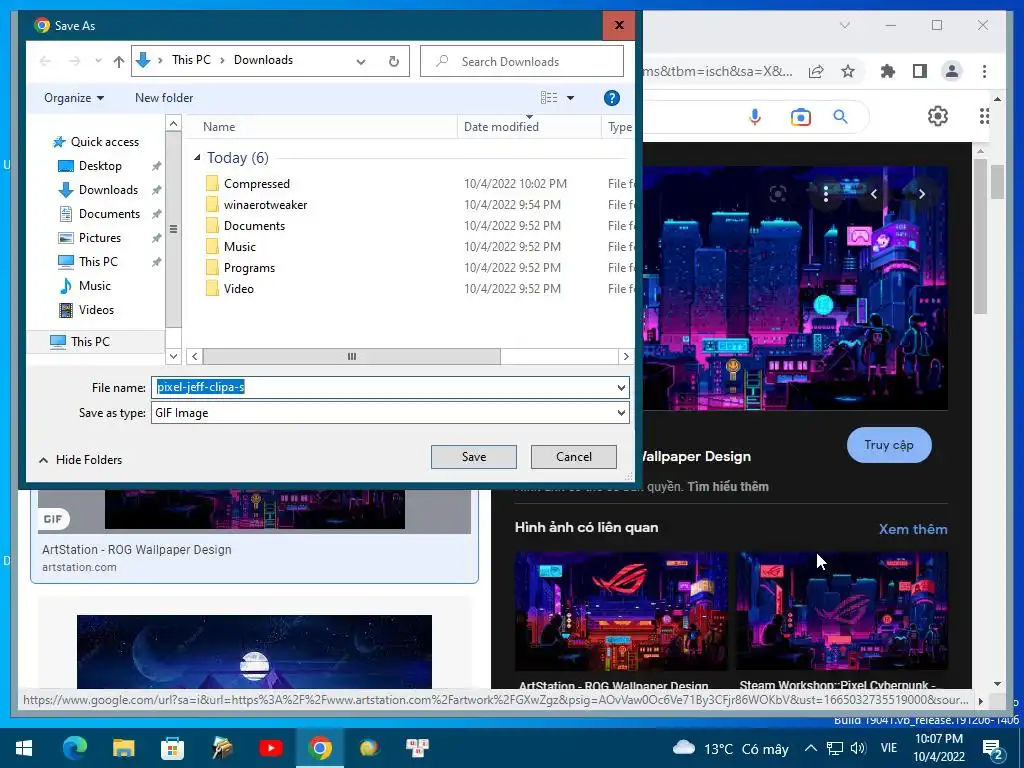Bookmark this page with the star icon
1024x768 pixels.
point(848,71)
